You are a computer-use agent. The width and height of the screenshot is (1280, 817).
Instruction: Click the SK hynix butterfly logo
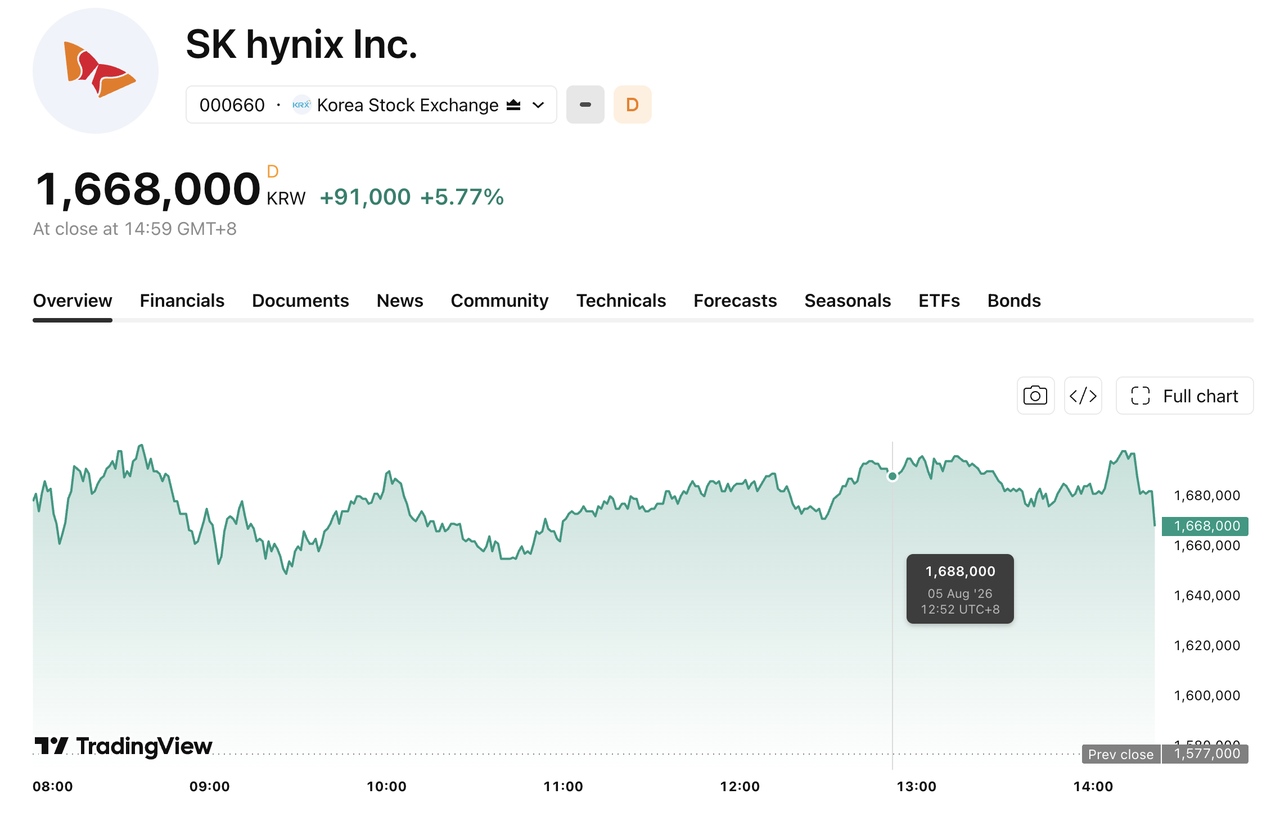[x=96, y=70]
